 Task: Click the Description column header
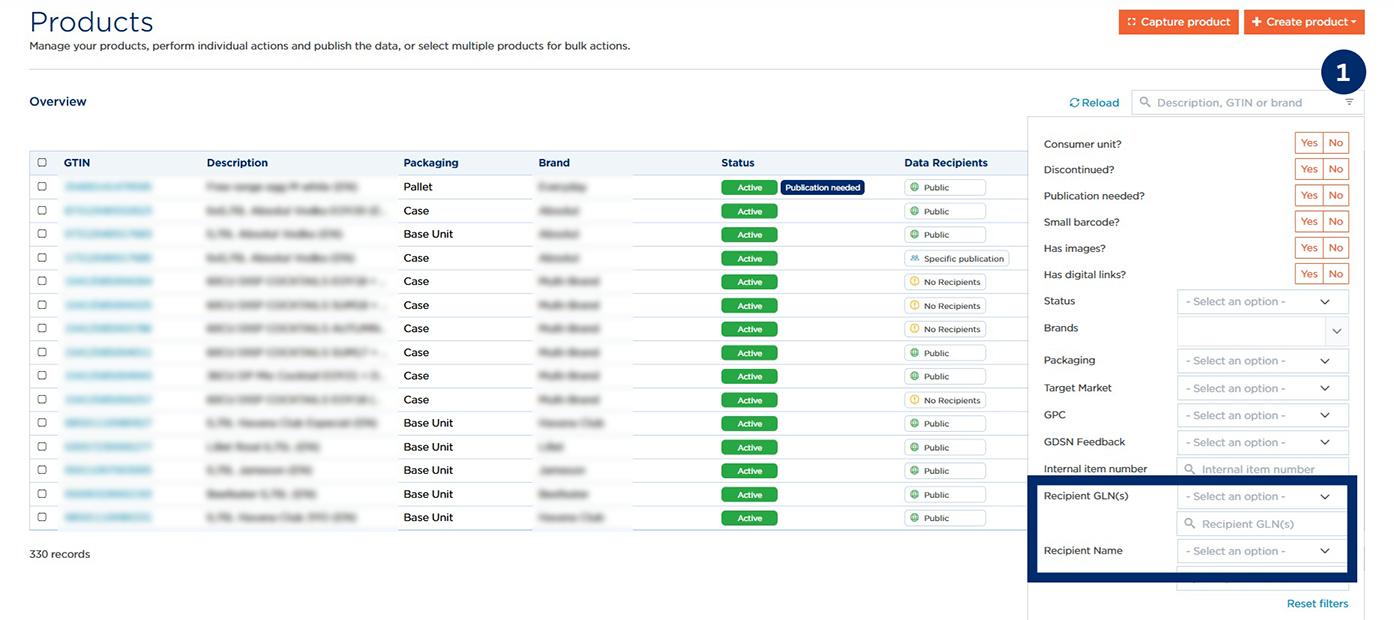pos(237,163)
